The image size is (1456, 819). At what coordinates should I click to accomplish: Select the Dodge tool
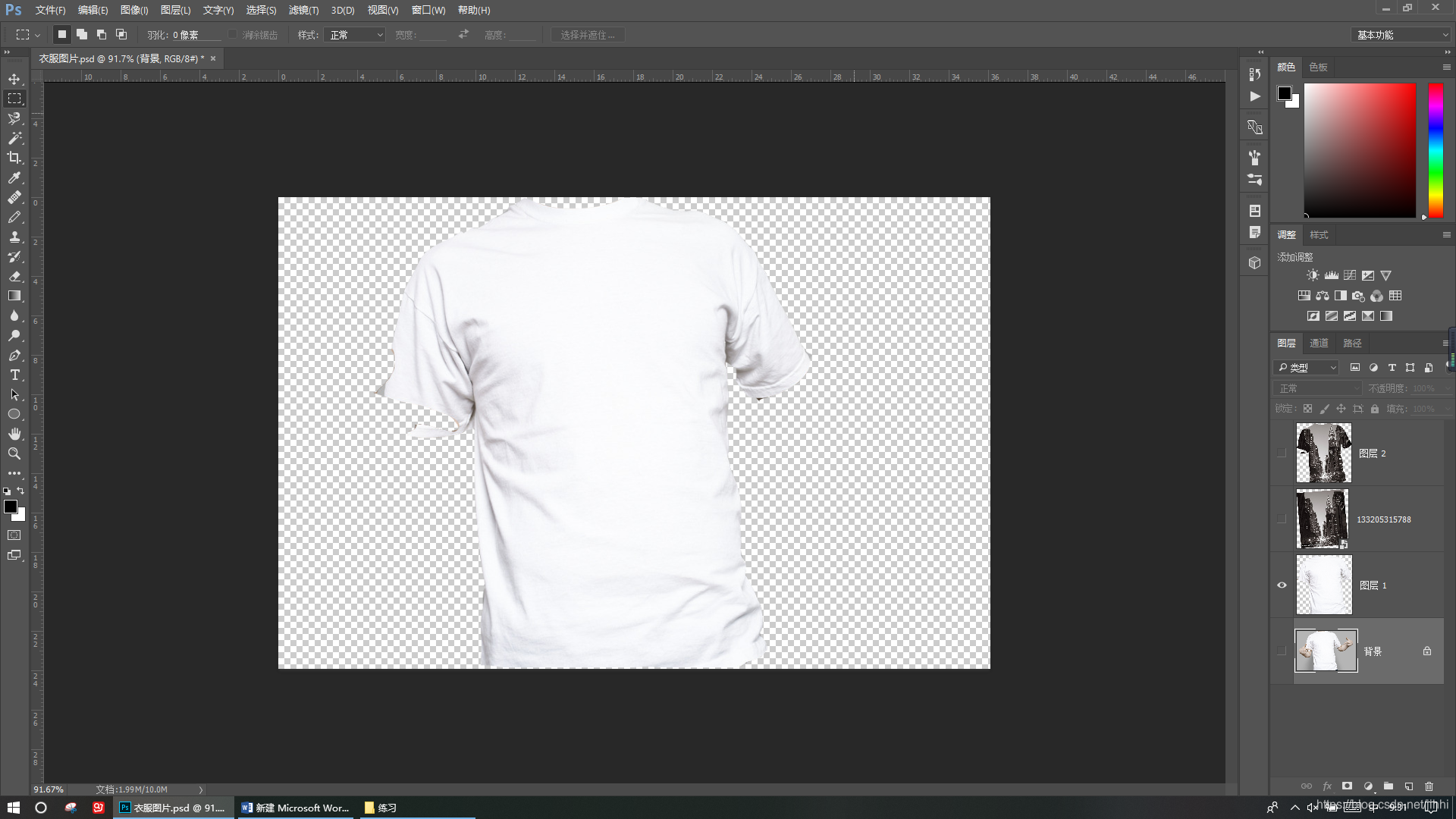pos(14,335)
